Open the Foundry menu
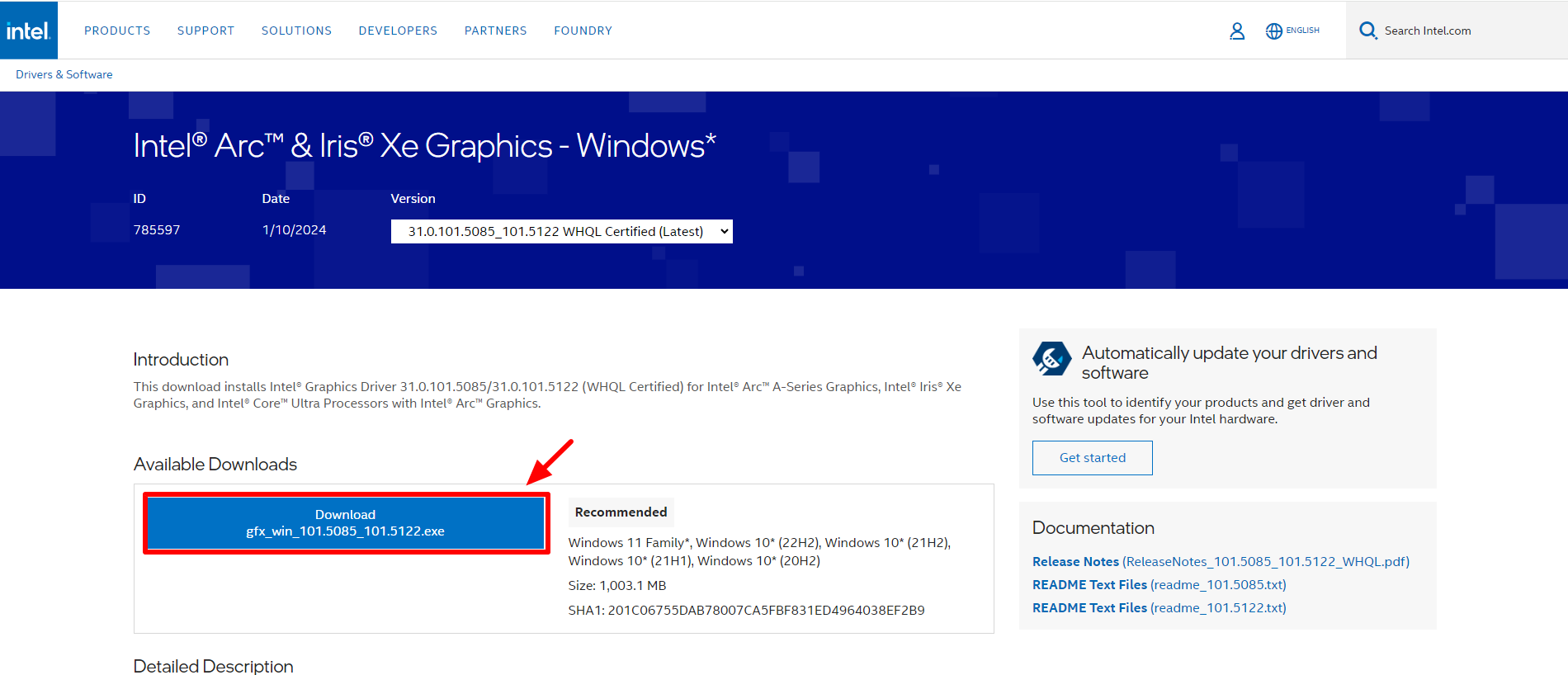Image resolution: width=1568 pixels, height=675 pixels. tap(583, 31)
